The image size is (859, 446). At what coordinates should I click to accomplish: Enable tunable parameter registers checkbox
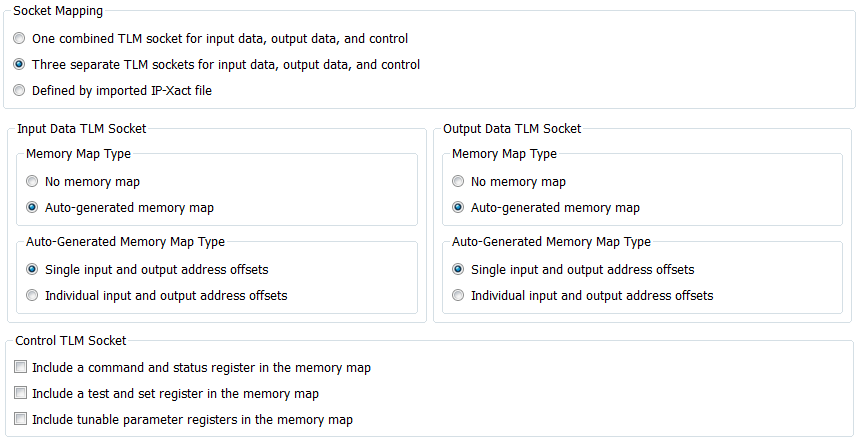pyautogui.click(x=21, y=420)
